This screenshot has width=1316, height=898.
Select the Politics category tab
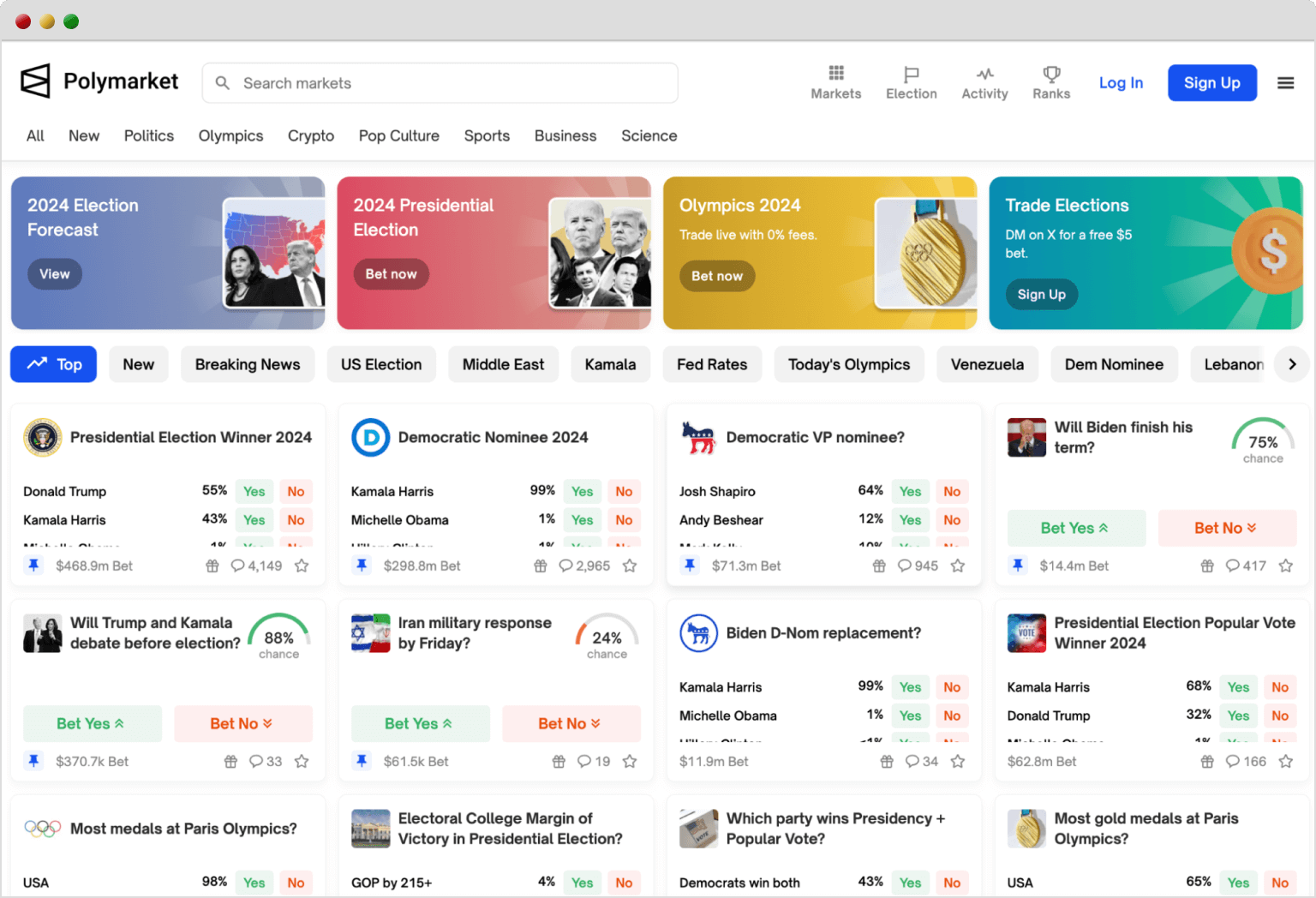pyautogui.click(x=149, y=135)
